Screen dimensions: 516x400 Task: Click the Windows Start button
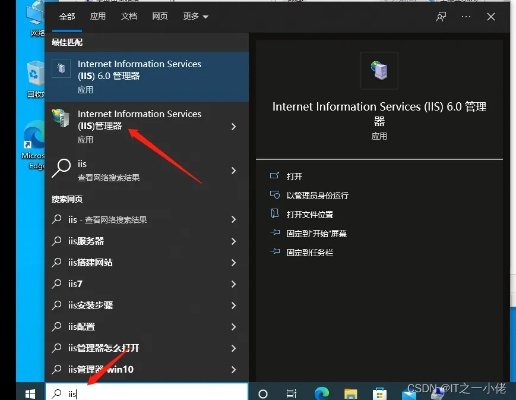pyautogui.click(x=30, y=394)
